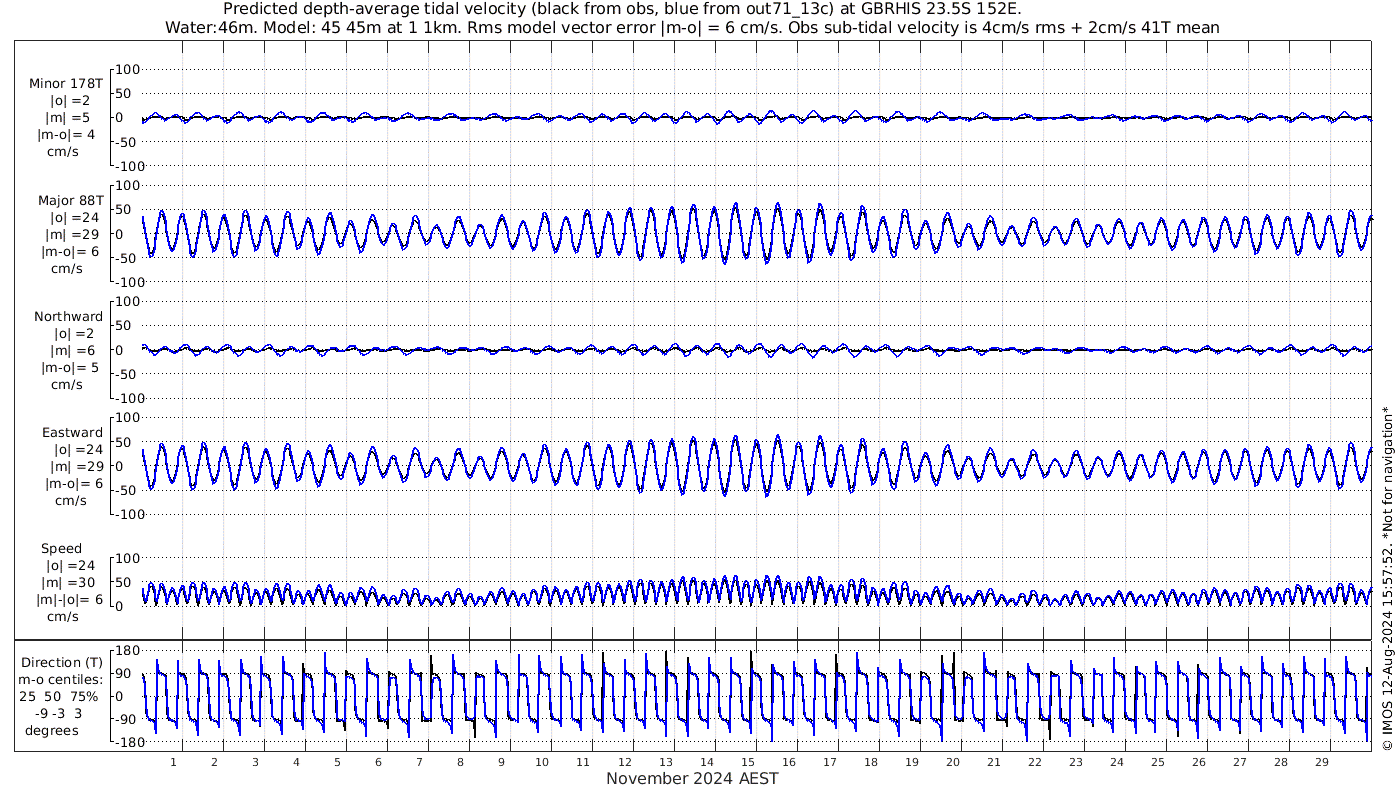Click day '21' on date axis
The height and width of the screenshot is (800, 1400).
[993, 762]
